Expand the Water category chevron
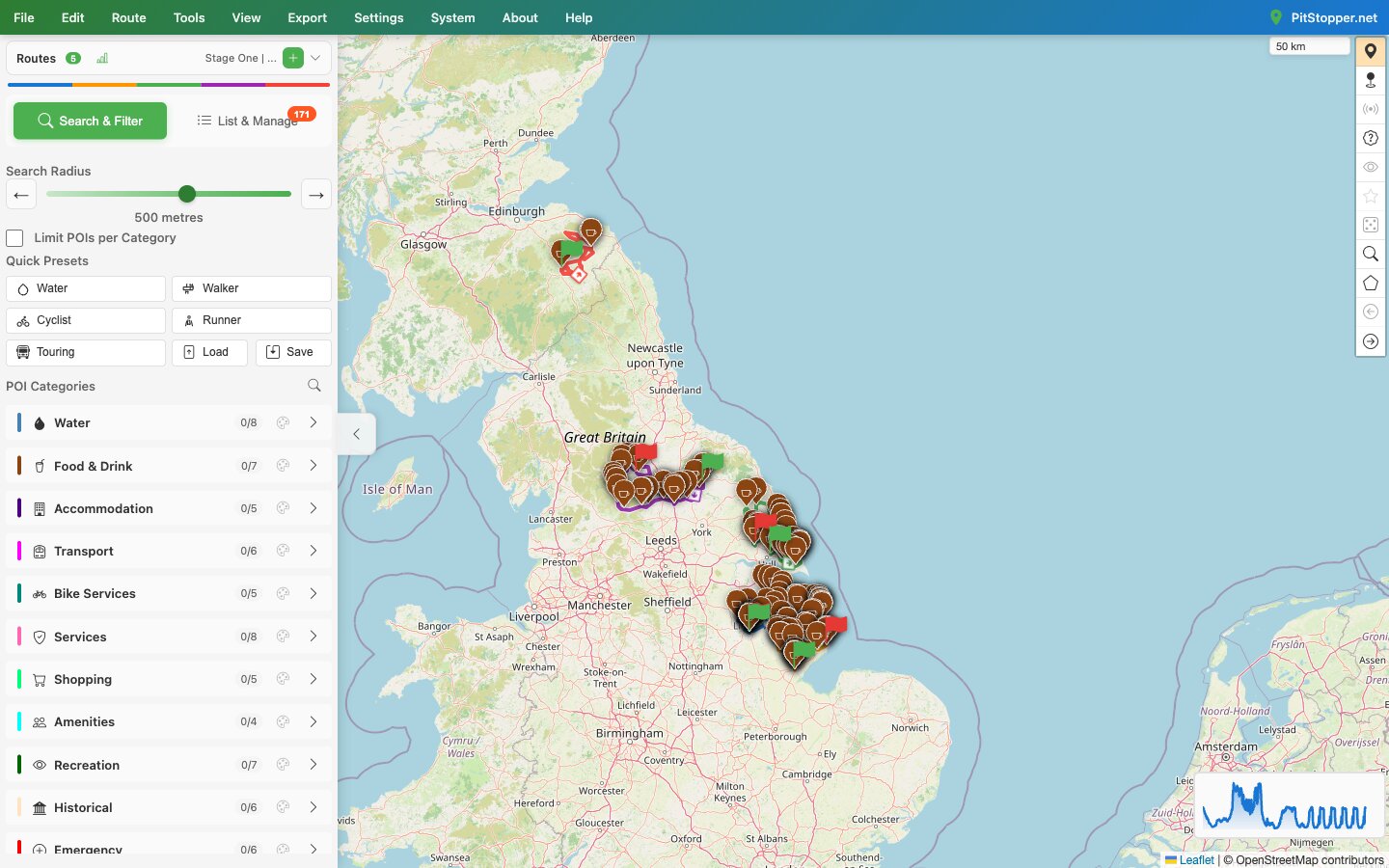The image size is (1389, 868). (313, 422)
